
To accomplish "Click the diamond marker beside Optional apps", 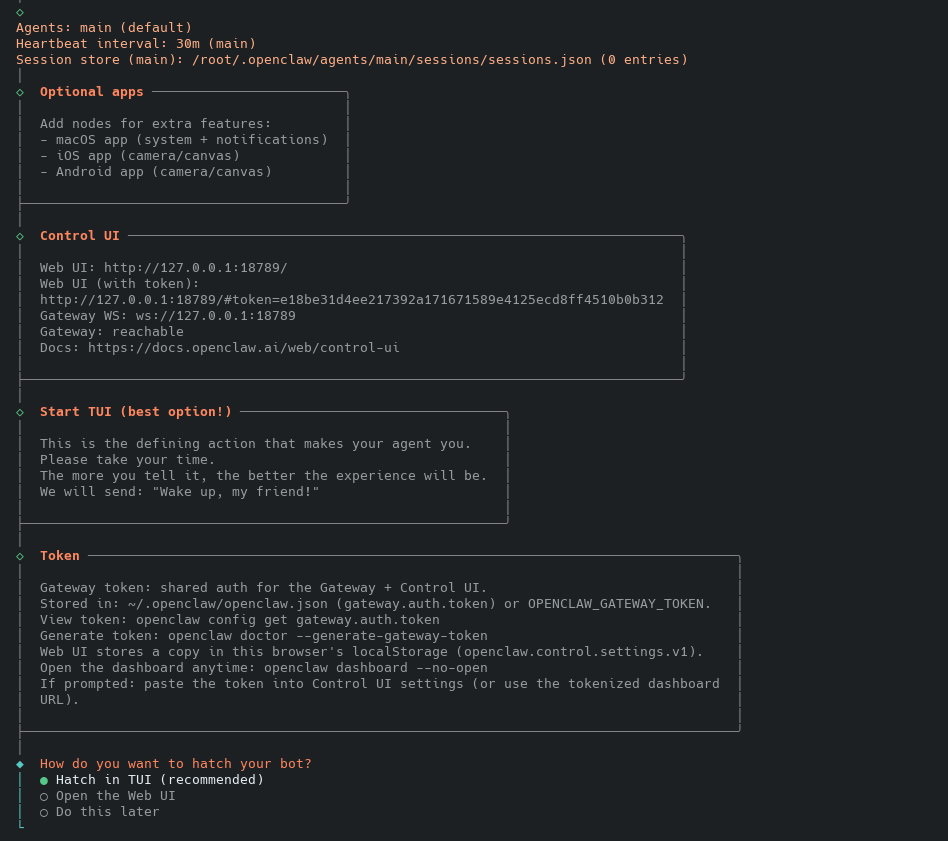I will coord(20,92).
